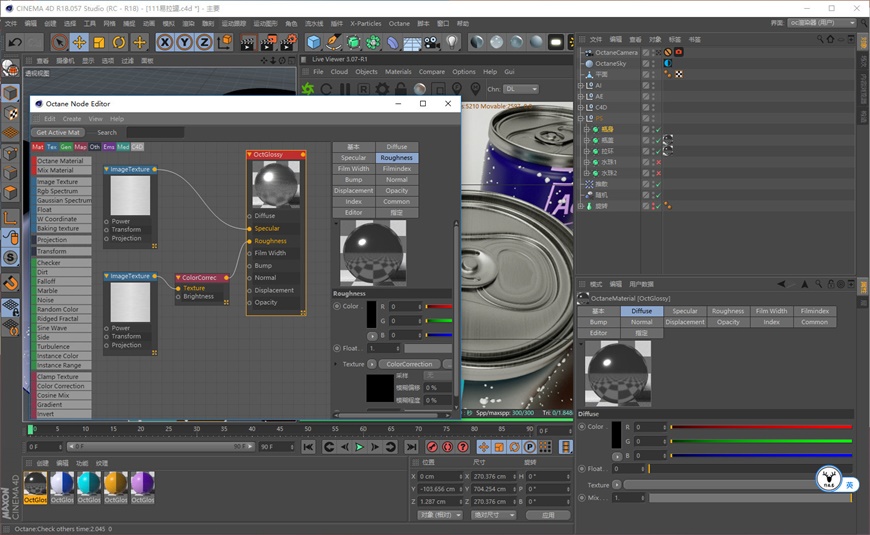Click the OctaneSky environment tag
The image size is (870, 535).
pos(668,63)
